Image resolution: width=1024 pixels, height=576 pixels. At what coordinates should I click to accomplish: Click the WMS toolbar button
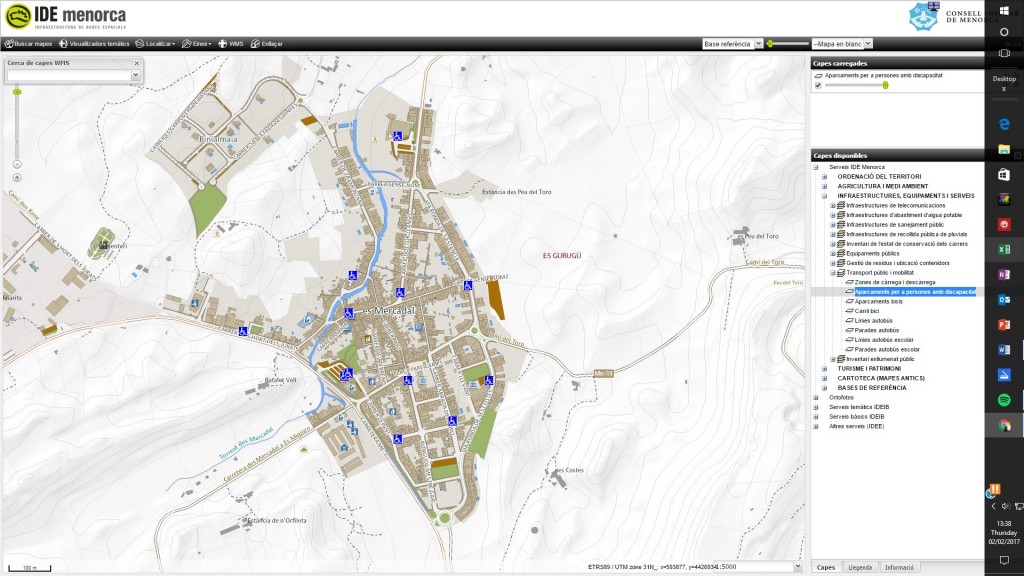coord(231,44)
